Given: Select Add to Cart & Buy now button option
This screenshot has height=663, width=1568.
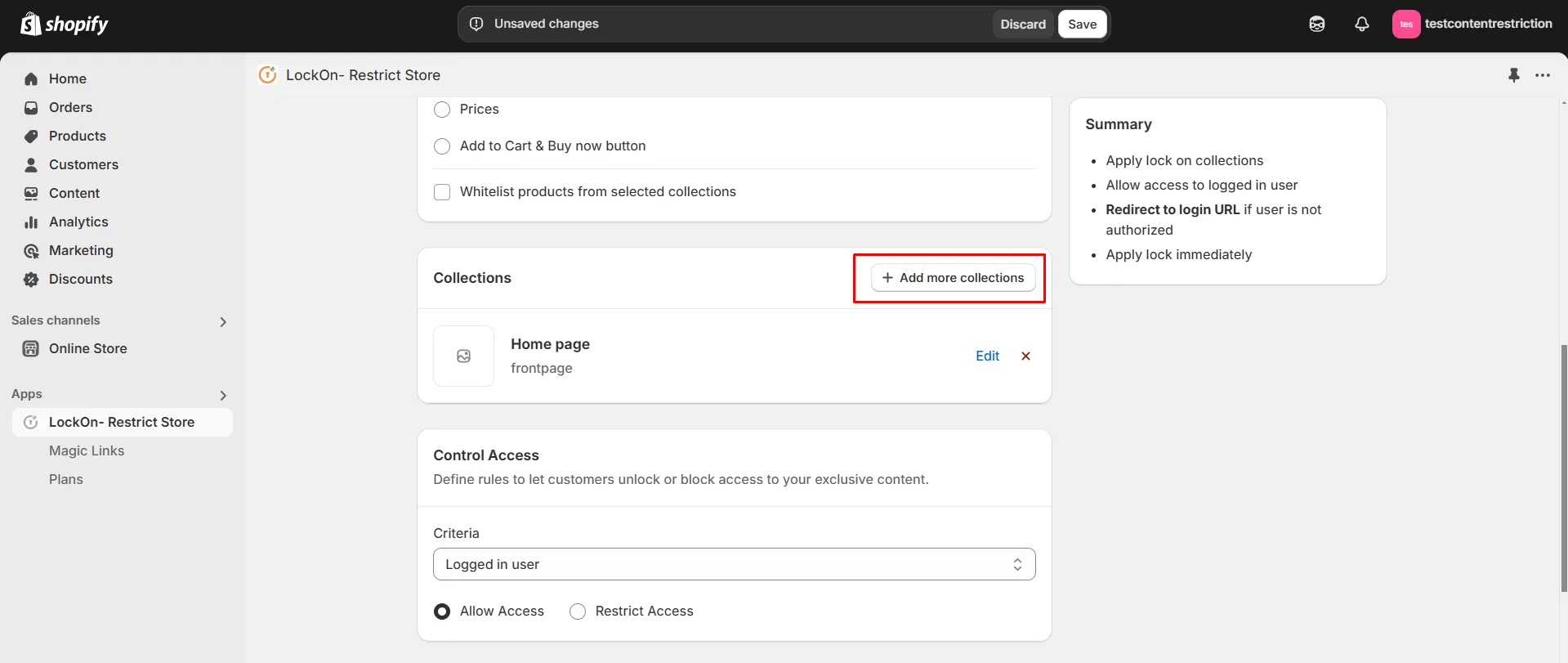Looking at the screenshot, I should (x=442, y=146).
